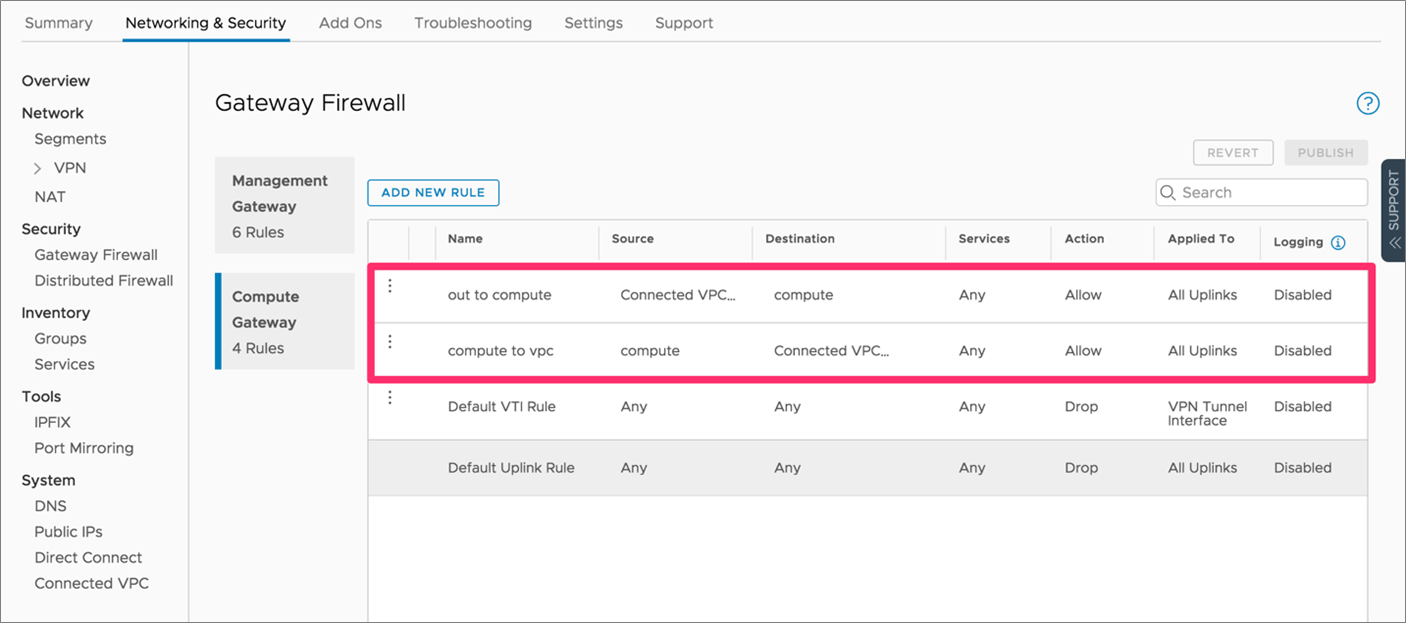Go to Segments in the sidebar
1406x623 pixels.
pos(70,139)
